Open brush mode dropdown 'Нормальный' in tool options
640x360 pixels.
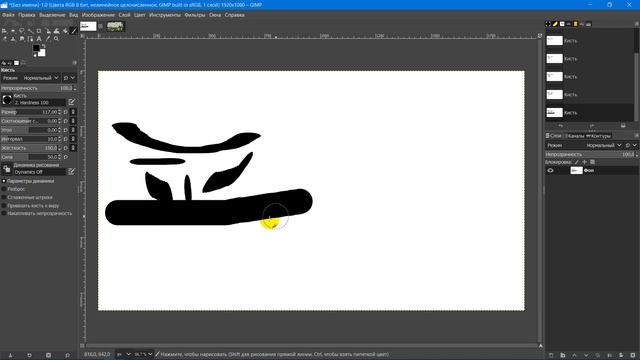point(40,78)
